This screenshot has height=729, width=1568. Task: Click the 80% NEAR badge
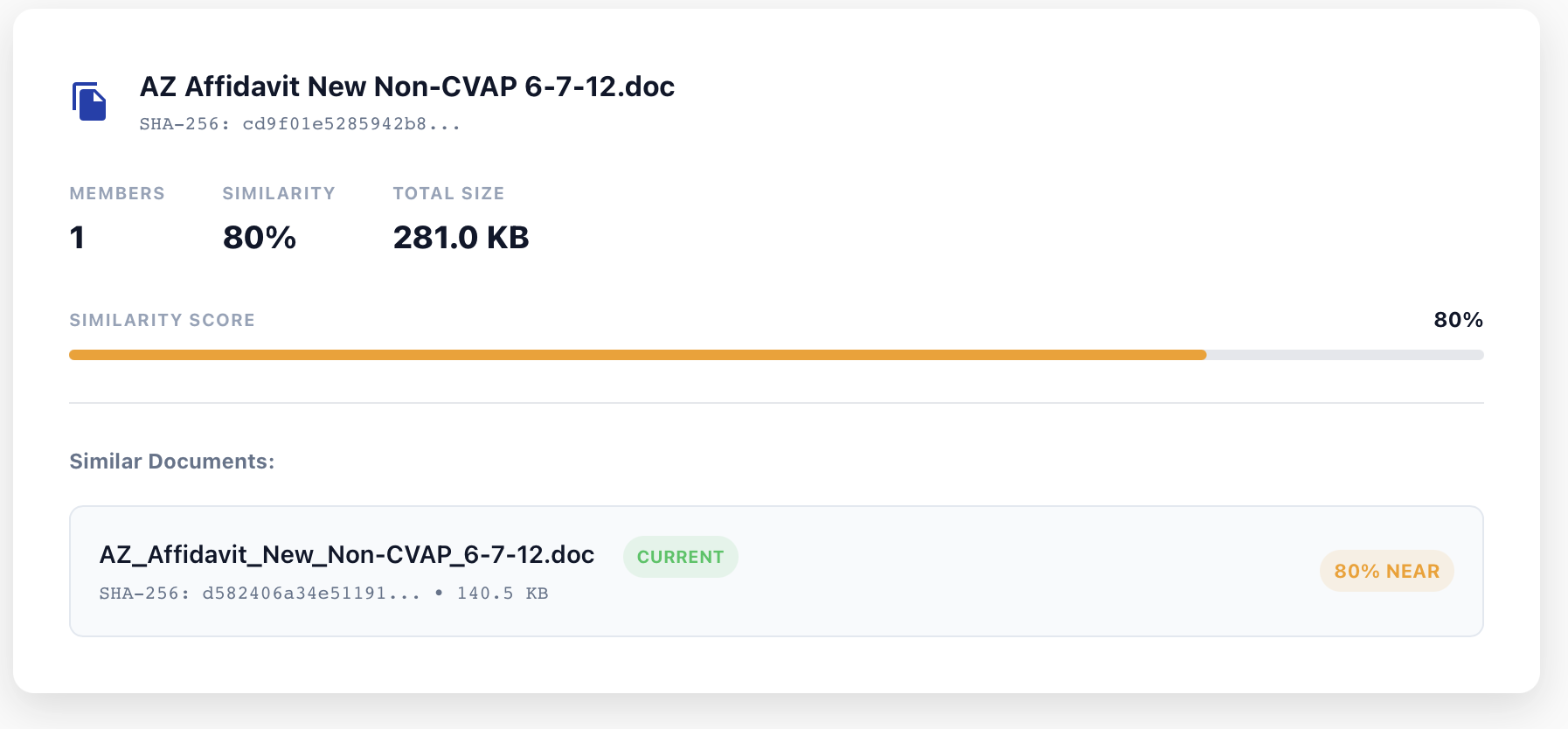point(1386,571)
